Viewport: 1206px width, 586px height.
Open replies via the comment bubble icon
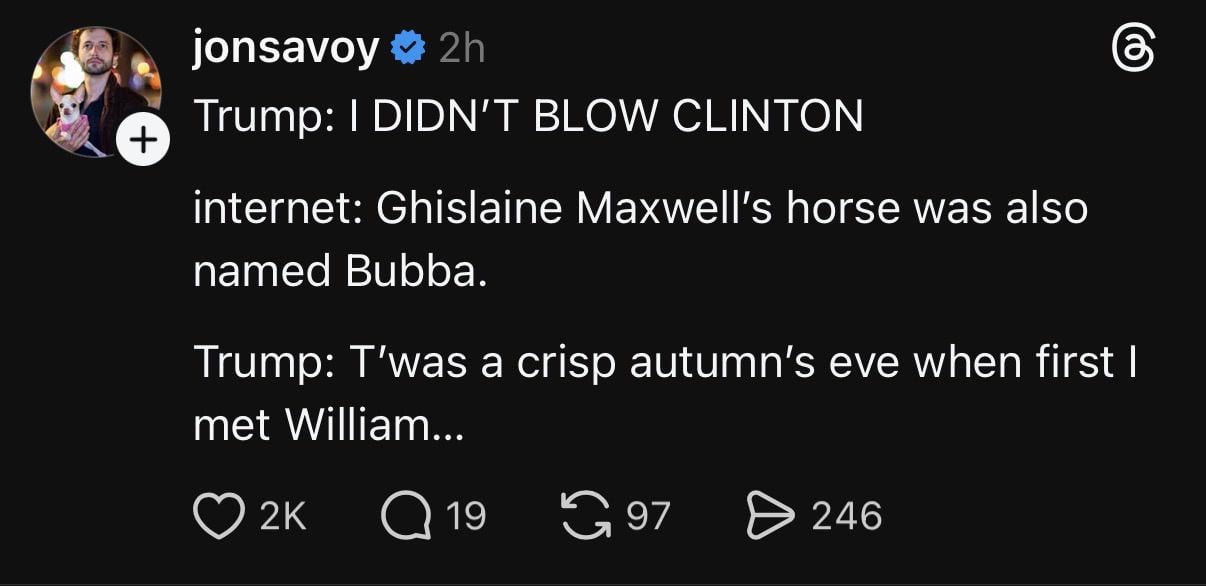(x=406, y=516)
